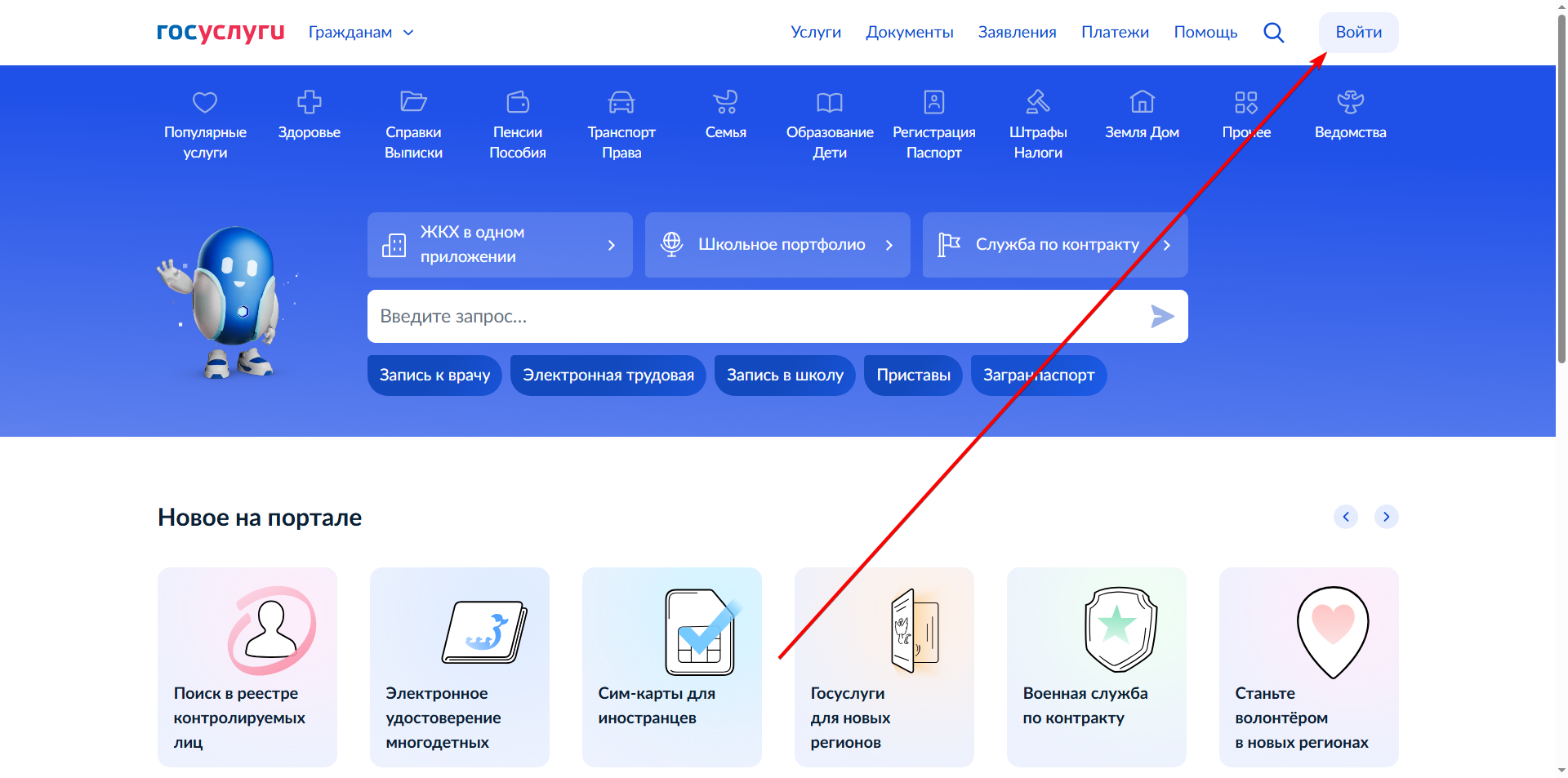Show next cards with right arrow
This screenshot has width=1568, height=778.
pos(1387,517)
